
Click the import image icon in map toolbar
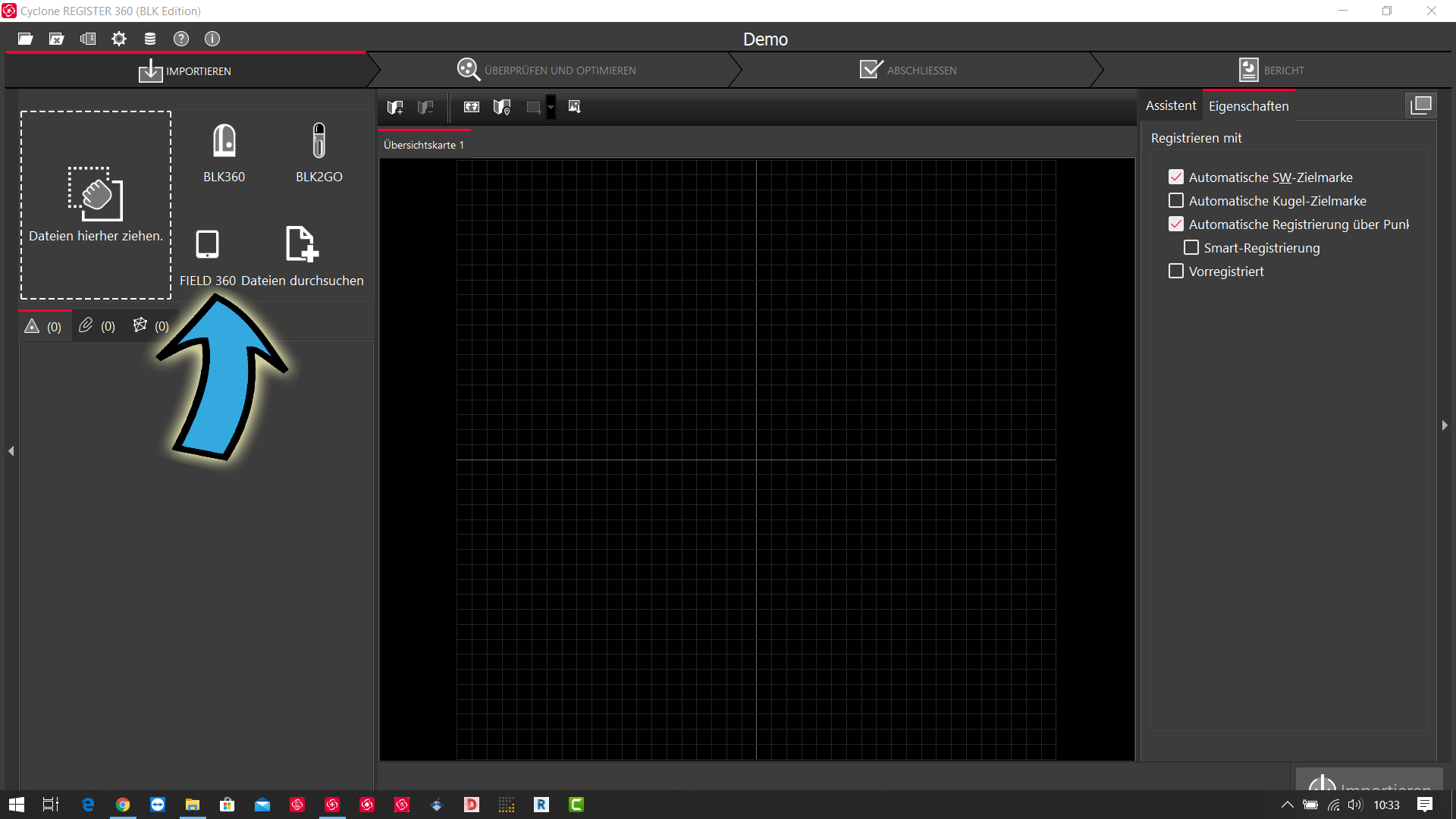coord(575,107)
